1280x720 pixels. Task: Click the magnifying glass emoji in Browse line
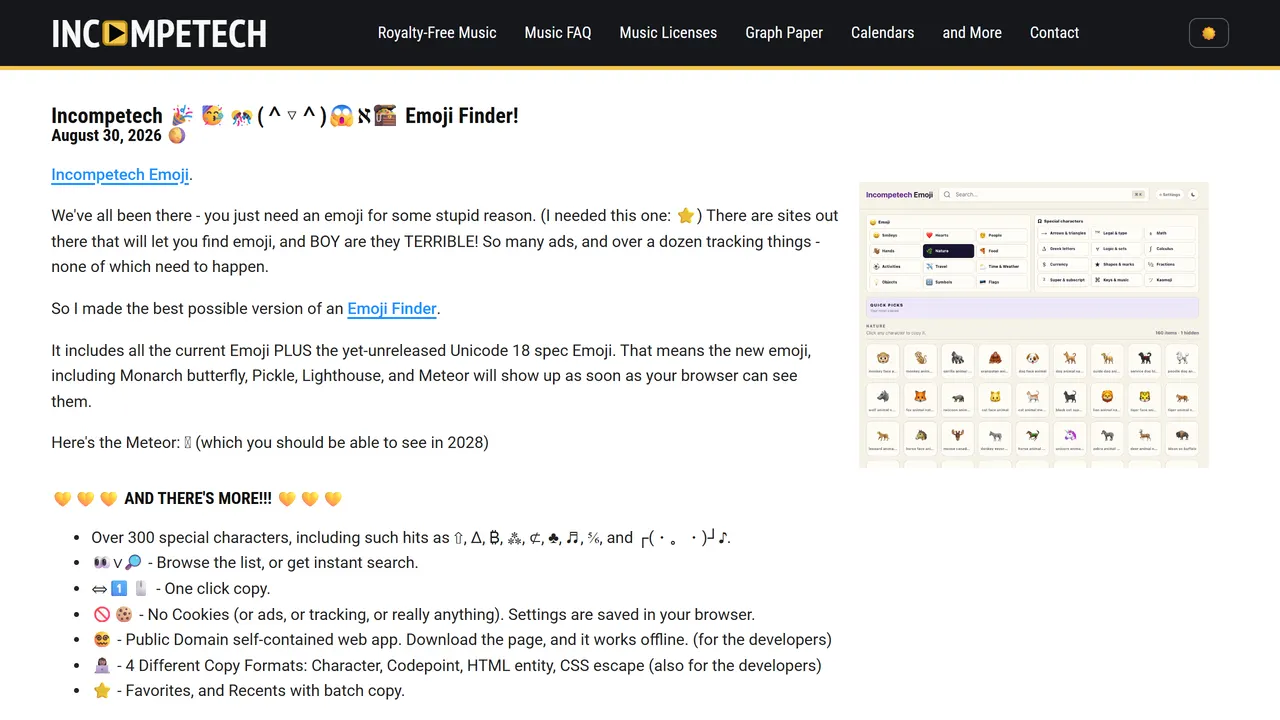(133, 563)
